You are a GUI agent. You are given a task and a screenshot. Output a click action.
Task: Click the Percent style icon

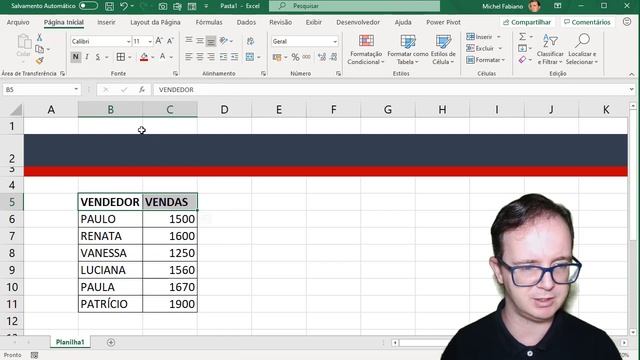pos(295,57)
